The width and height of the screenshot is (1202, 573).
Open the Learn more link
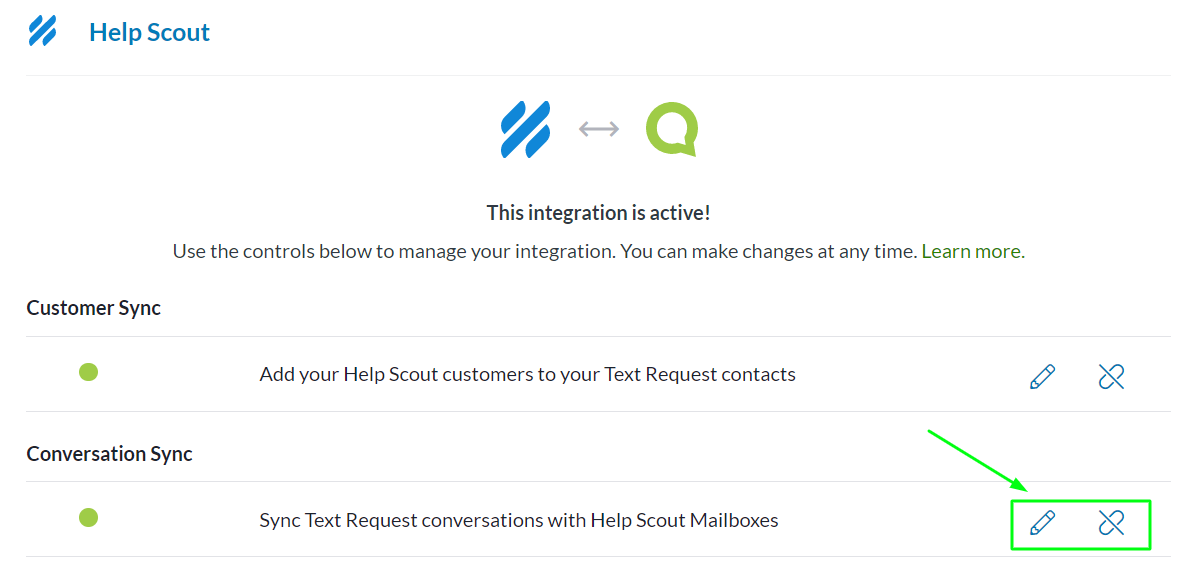972,252
